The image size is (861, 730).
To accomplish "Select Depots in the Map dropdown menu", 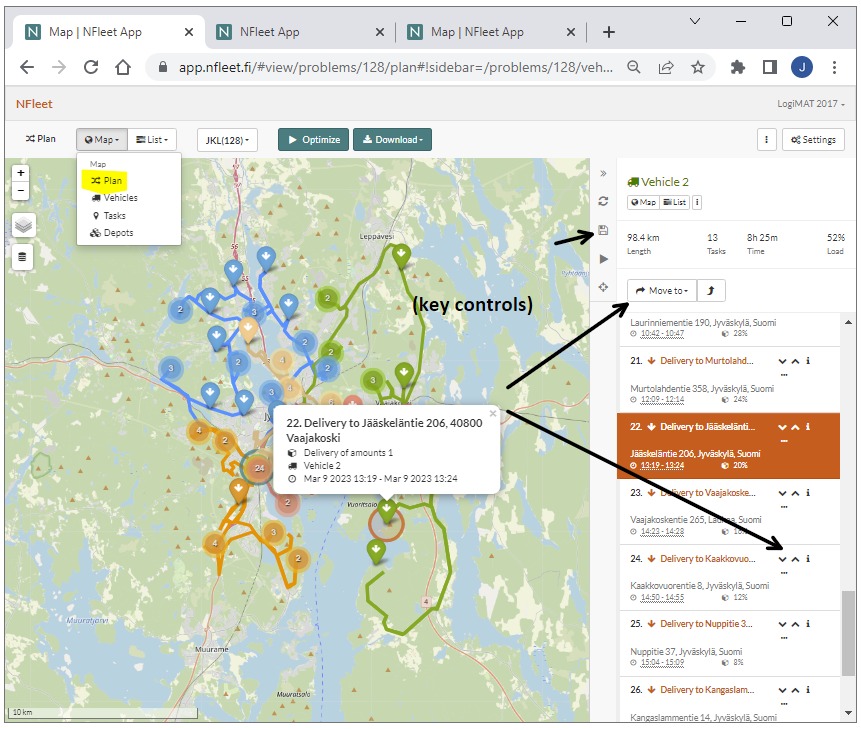I will pyautogui.click(x=112, y=233).
